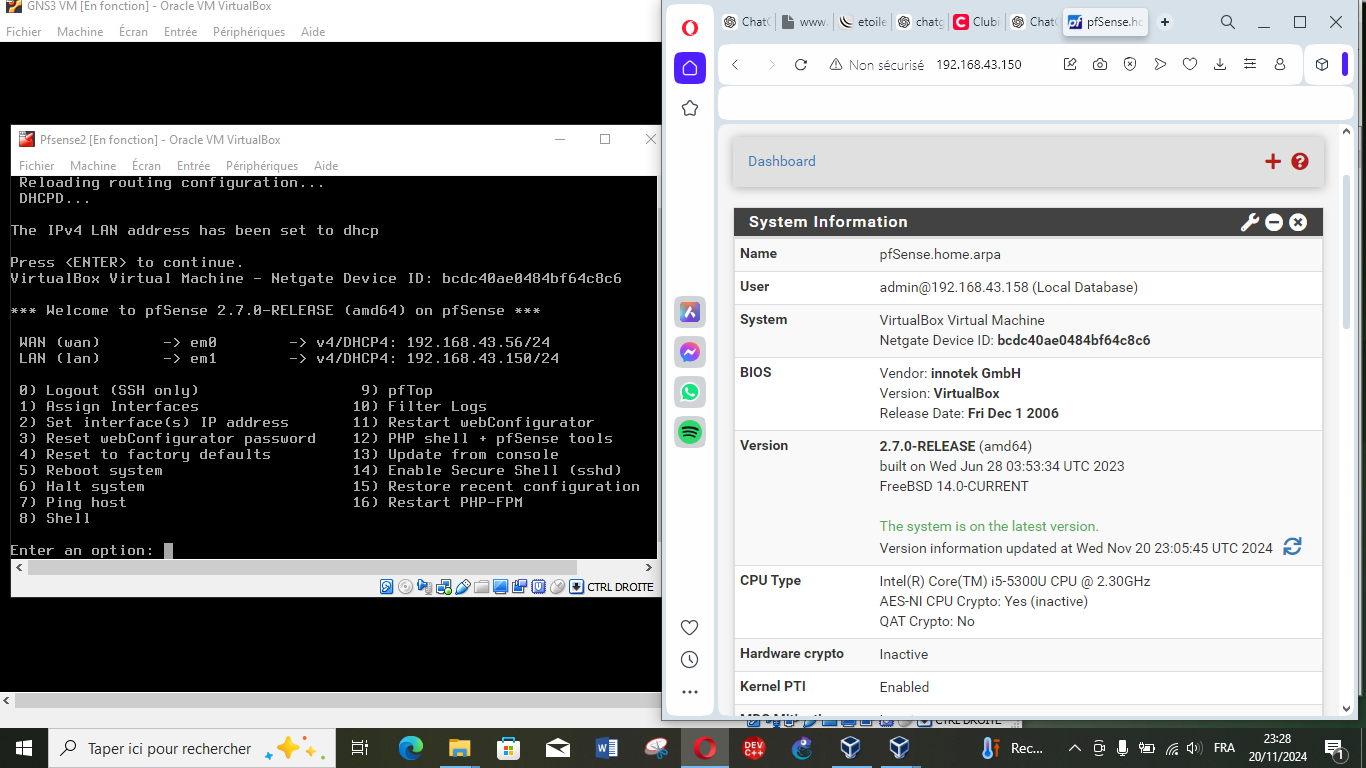Open Opera's Messenger sidebar icon
Screen dimensions: 1366x768
(689, 352)
